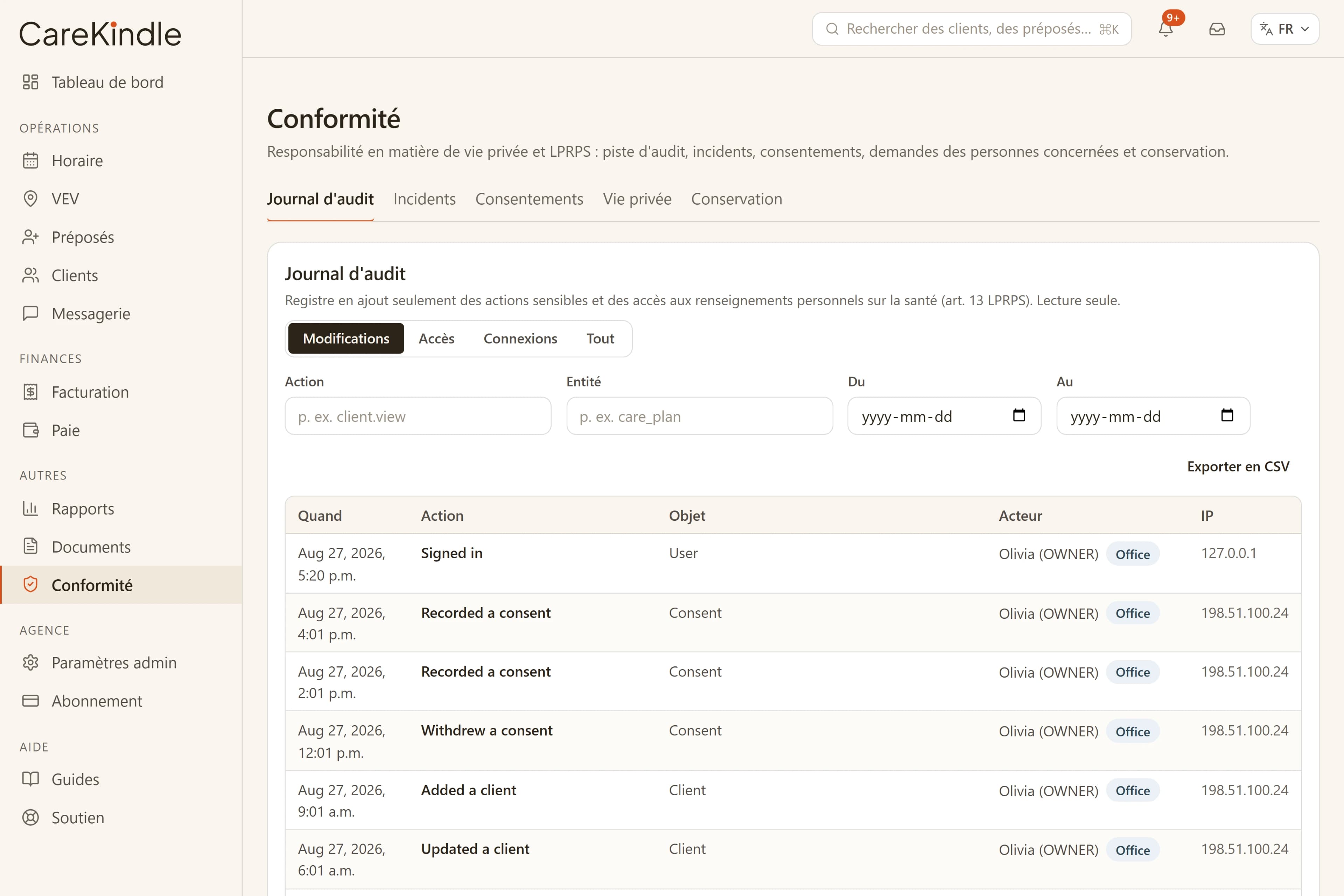Viewport: 1344px width, 896px height.
Task: Click the Abonnement credit card icon
Action: [x=30, y=701]
